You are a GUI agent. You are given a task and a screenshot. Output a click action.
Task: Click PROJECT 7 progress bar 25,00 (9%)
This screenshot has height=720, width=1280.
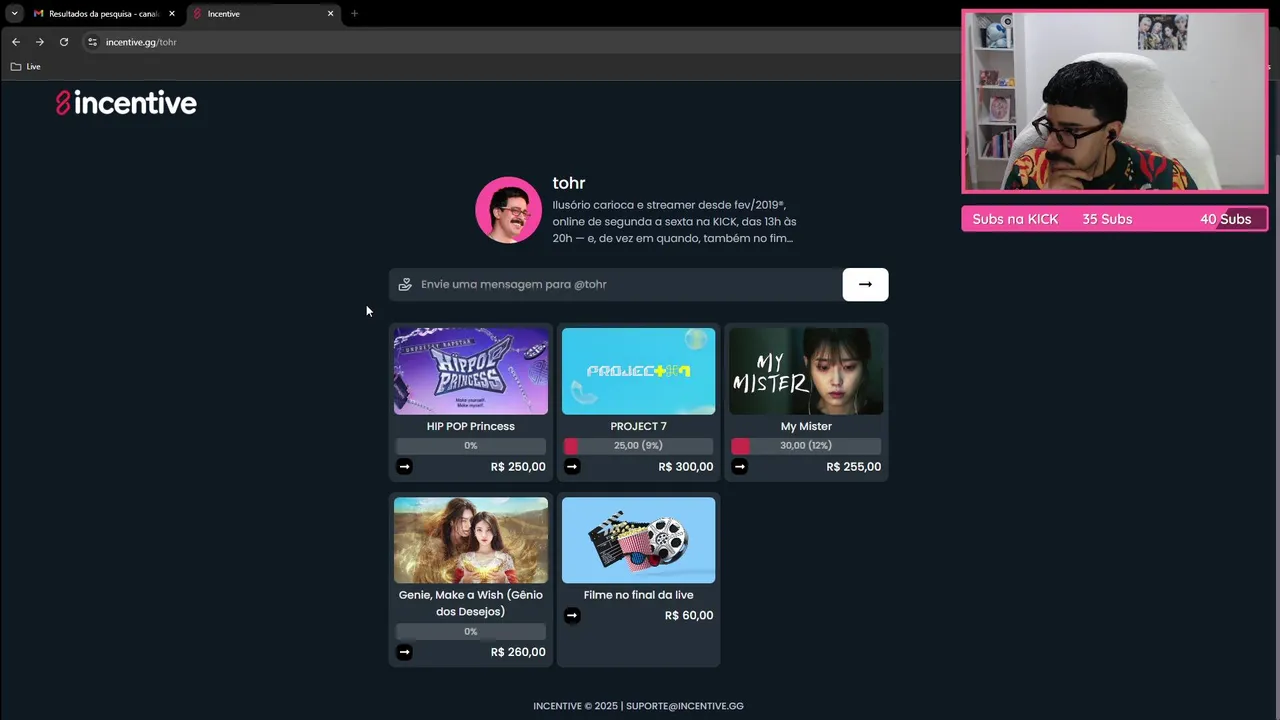(x=638, y=446)
